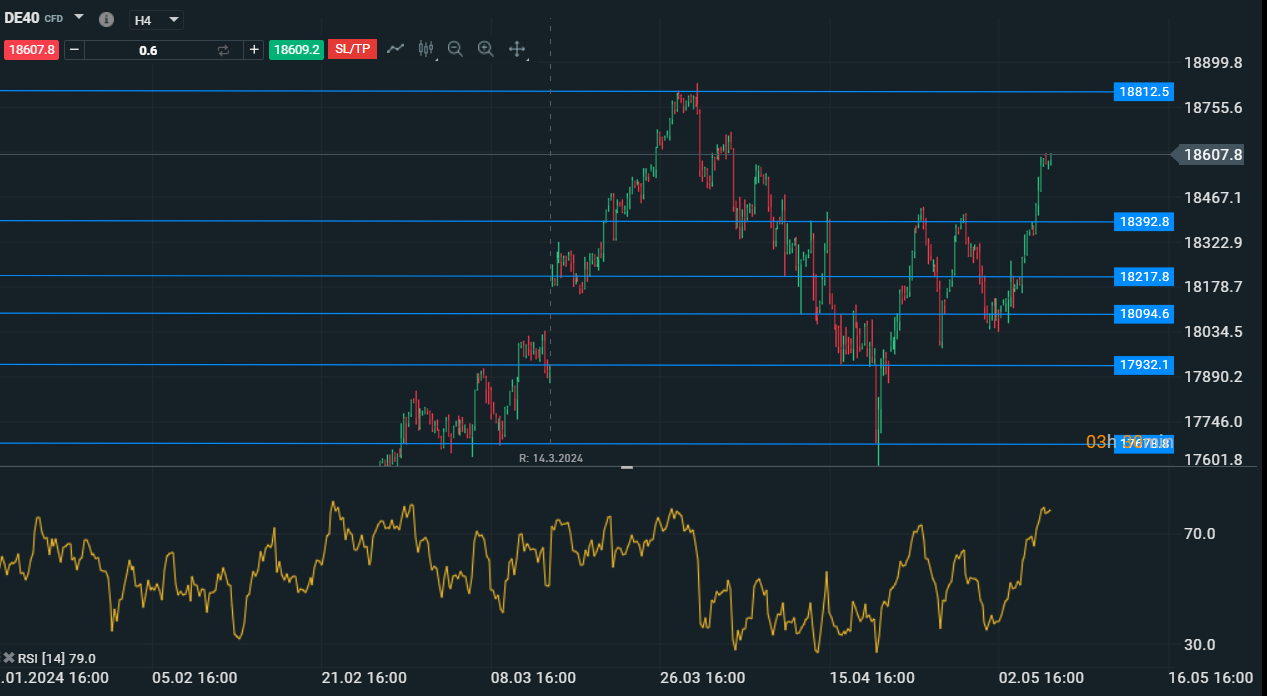1267x696 pixels.
Task: Click the red sell price 18607.8 button
Action: coord(32,49)
